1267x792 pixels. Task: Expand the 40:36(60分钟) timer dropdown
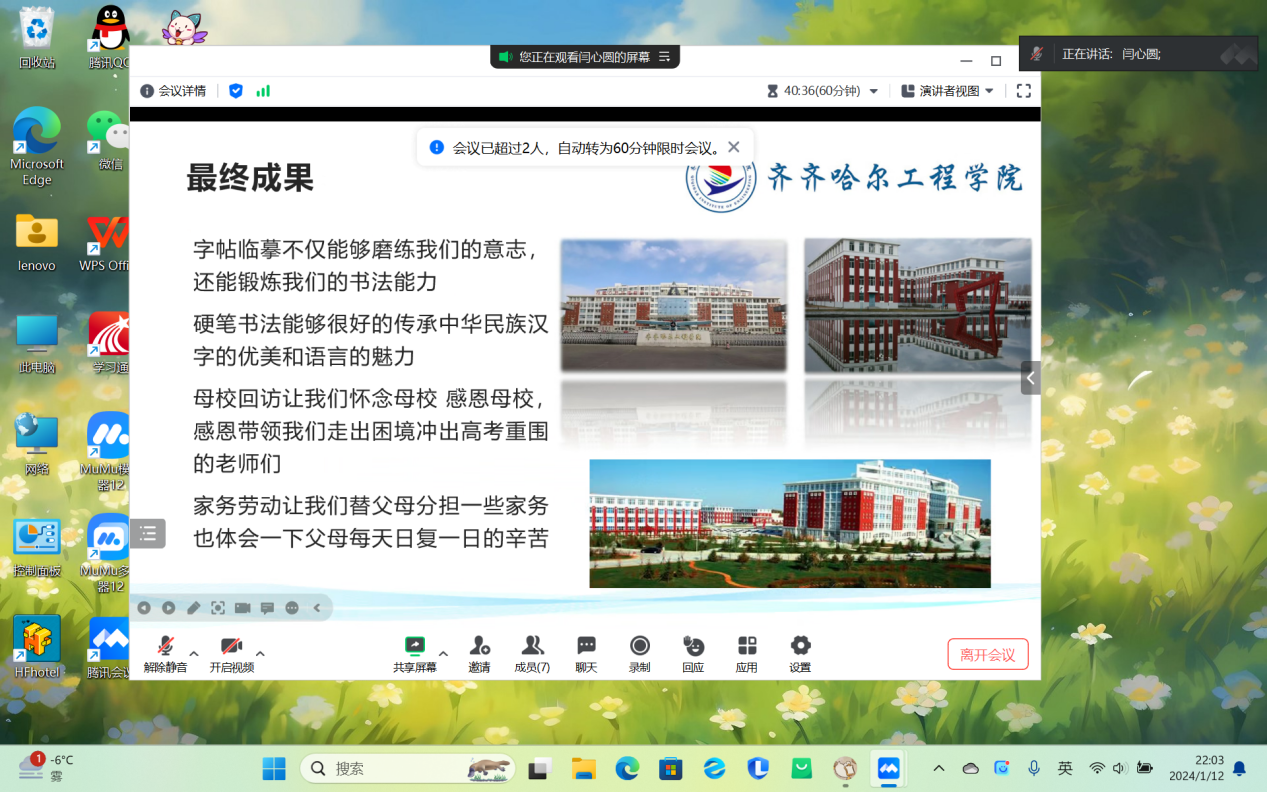click(873, 91)
